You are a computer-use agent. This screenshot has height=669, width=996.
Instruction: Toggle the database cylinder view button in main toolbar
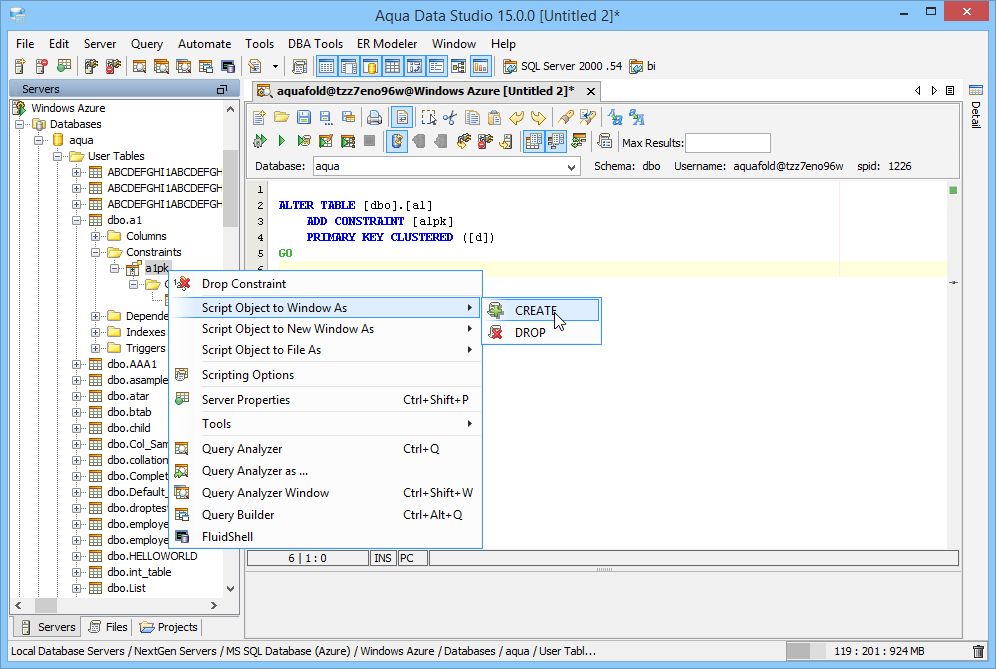(x=370, y=66)
